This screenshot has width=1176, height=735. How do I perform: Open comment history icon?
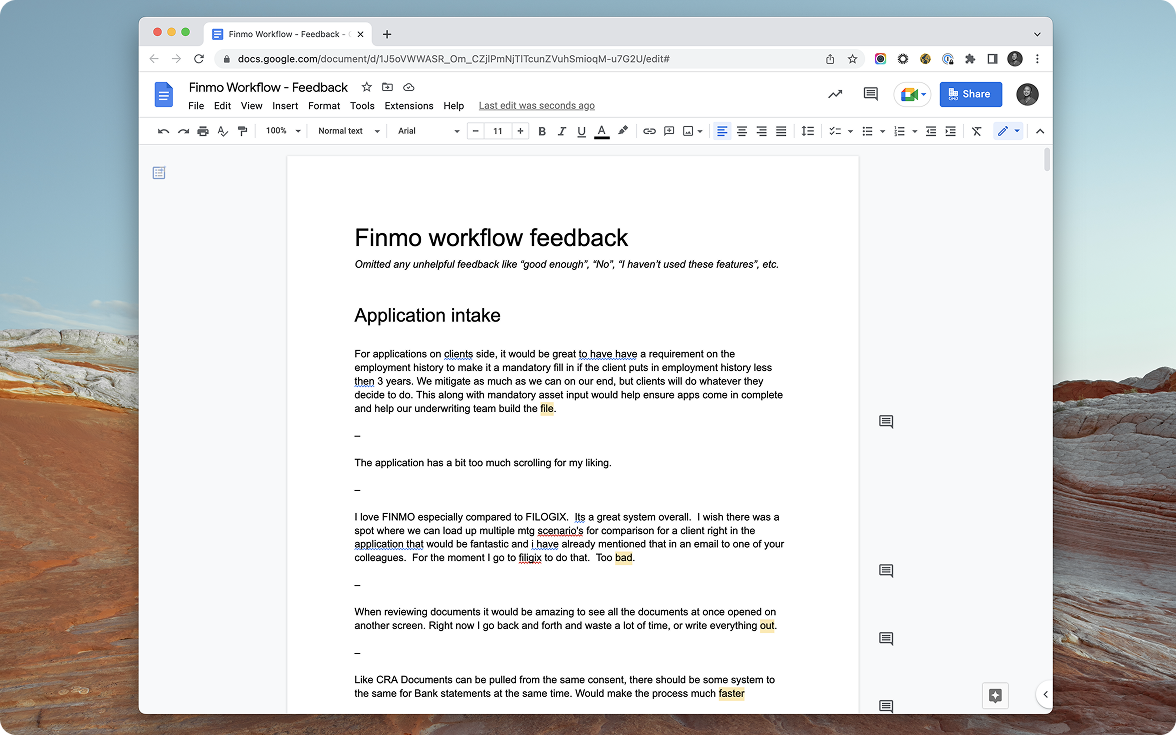coord(871,94)
